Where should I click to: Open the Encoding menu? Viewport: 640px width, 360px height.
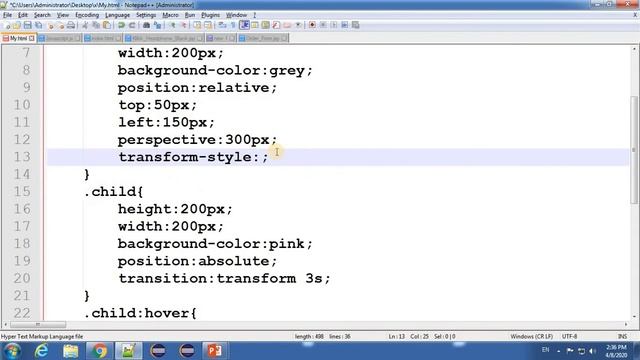(x=87, y=15)
